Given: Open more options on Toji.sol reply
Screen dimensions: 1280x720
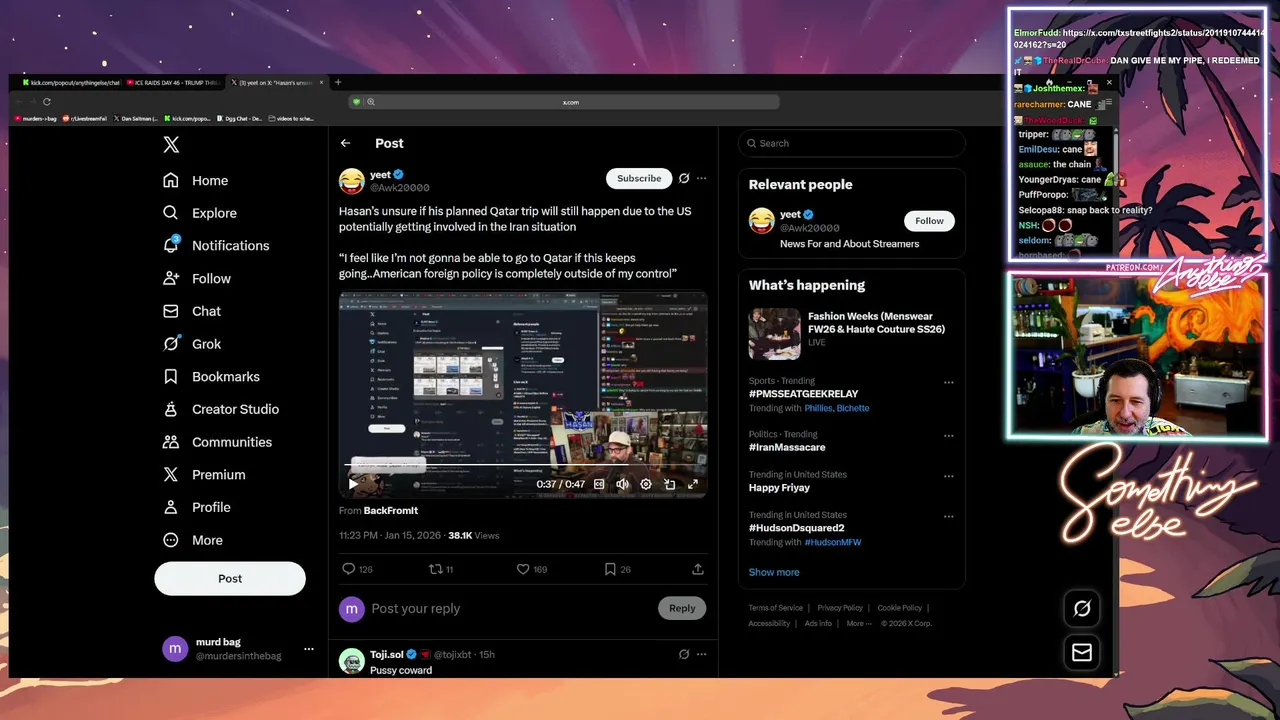Looking at the screenshot, I should 701,654.
